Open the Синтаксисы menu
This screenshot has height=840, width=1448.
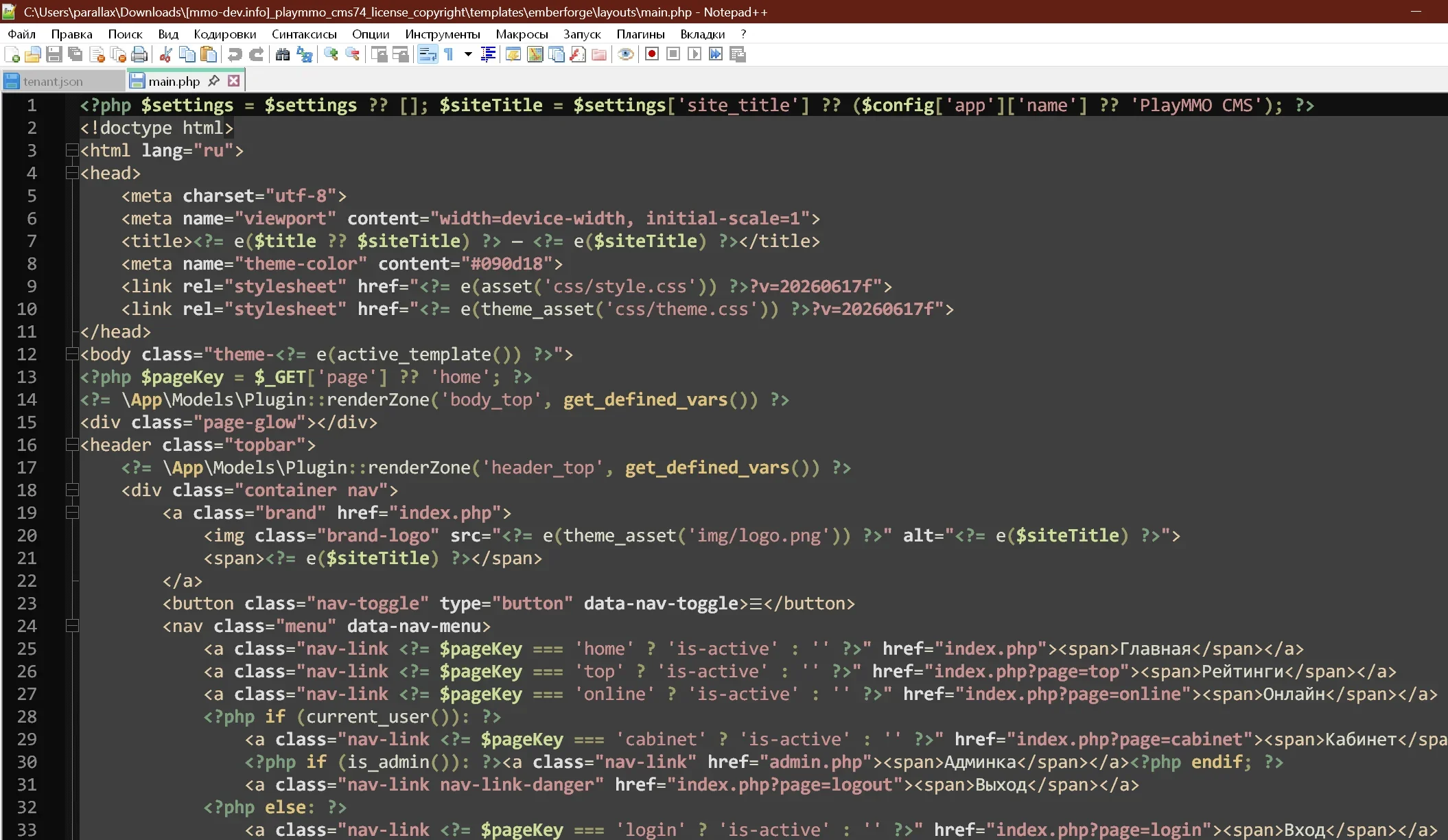pos(304,34)
